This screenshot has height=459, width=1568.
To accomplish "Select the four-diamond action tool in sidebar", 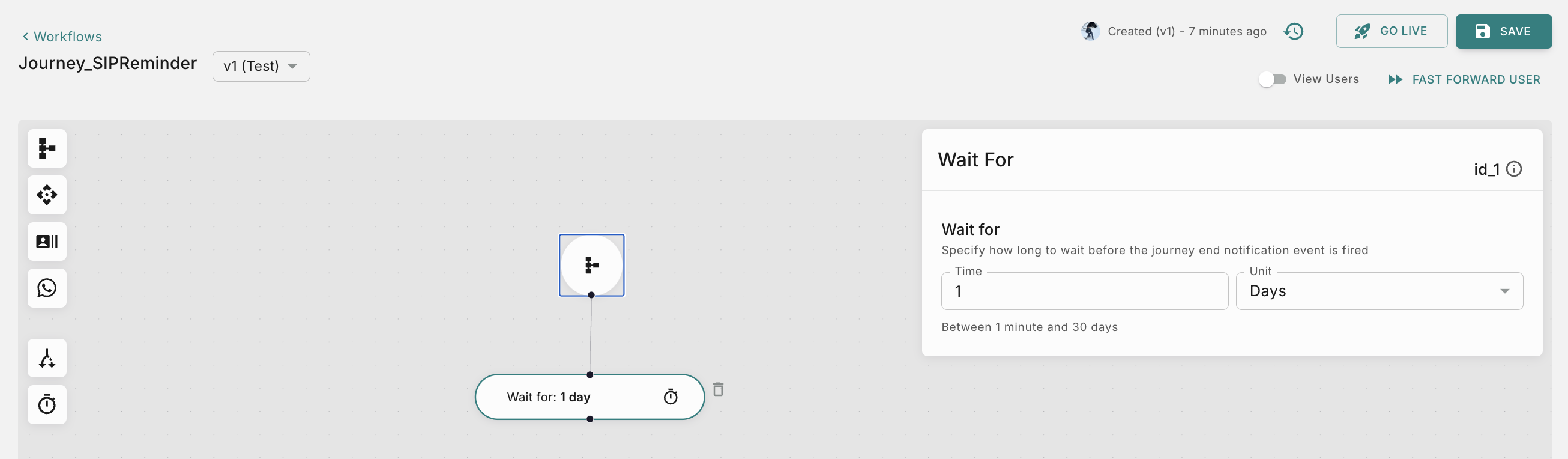I will click(47, 195).
